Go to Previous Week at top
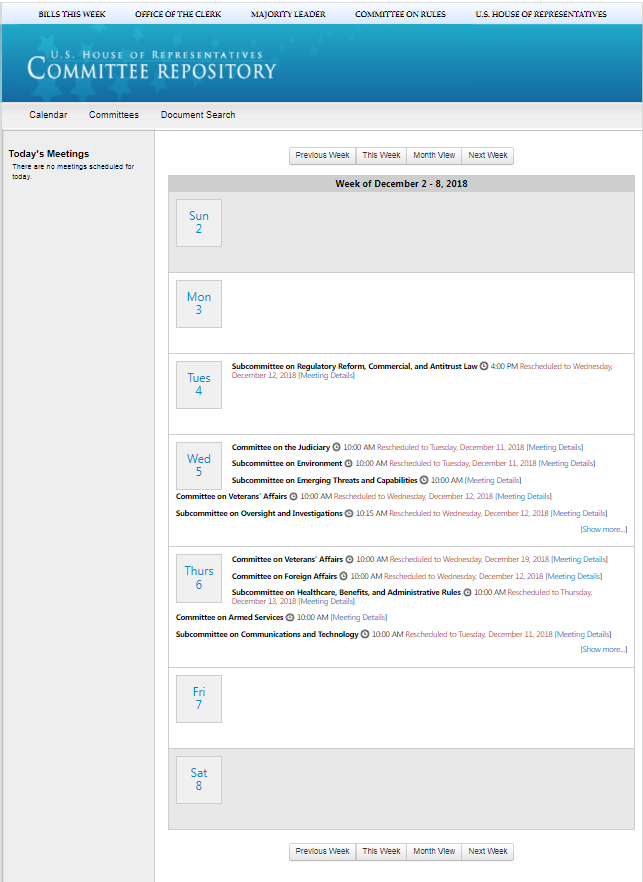 point(322,156)
